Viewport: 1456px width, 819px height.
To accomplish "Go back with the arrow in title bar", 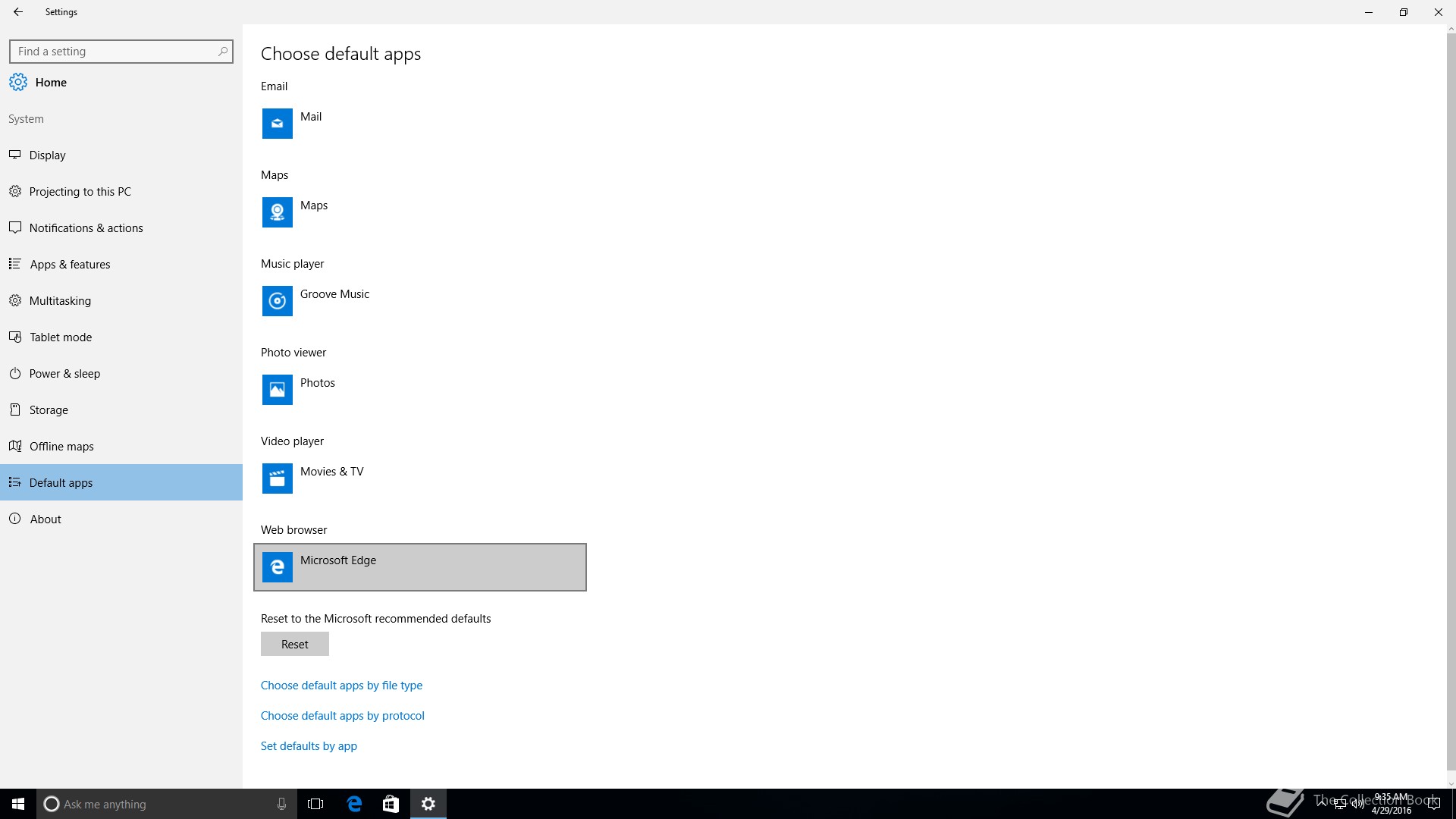I will tap(18, 12).
